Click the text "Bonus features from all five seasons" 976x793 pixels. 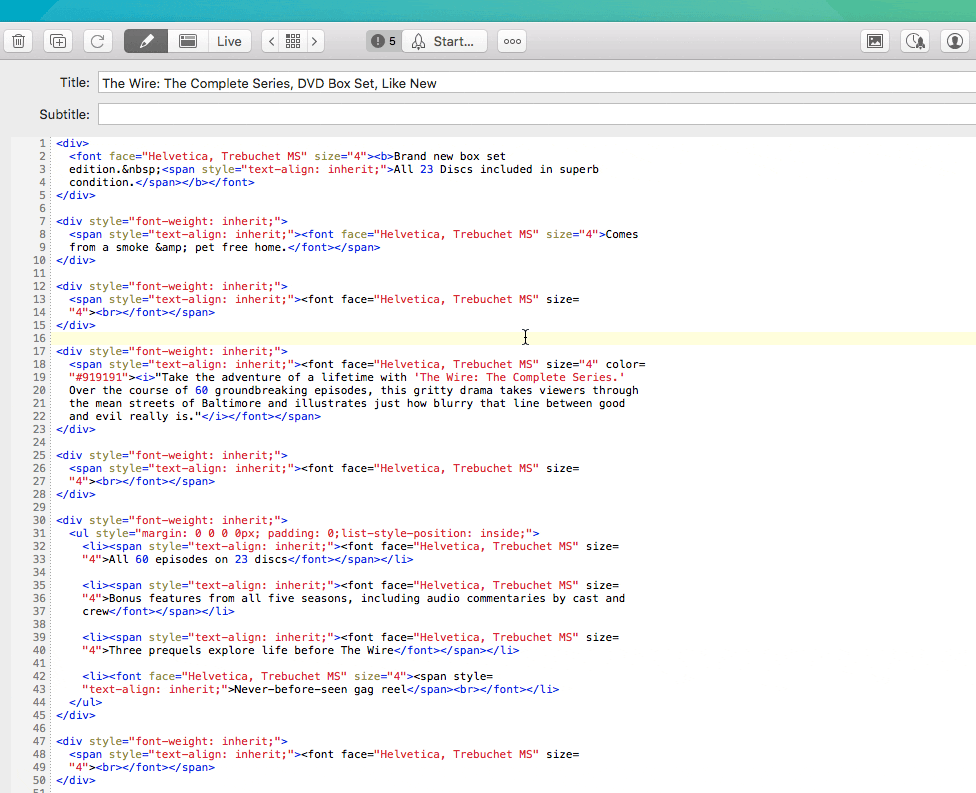pyautogui.click(x=228, y=598)
